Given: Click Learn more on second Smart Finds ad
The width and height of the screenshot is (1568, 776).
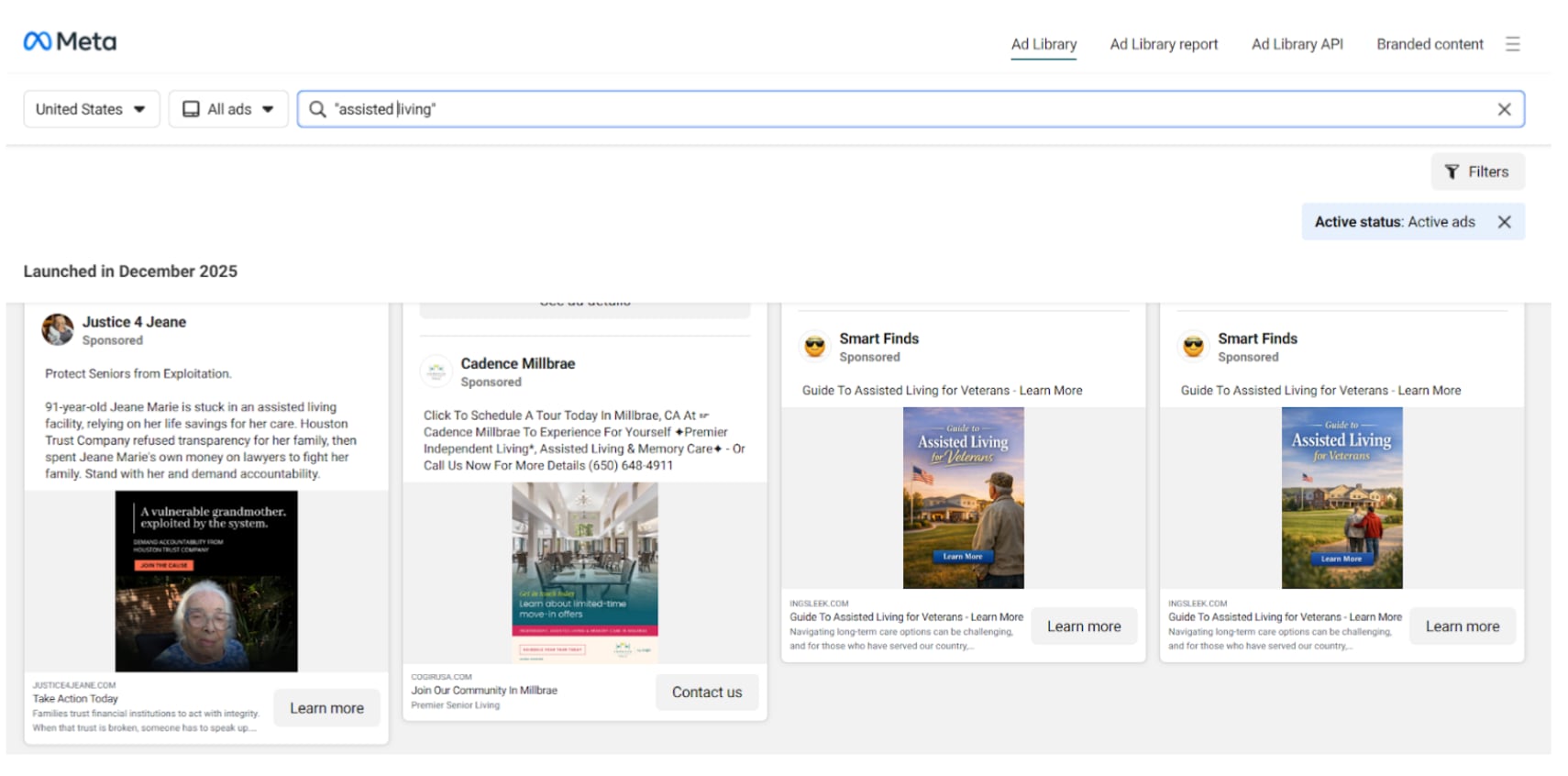Looking at the screenshot, I should point(1463,626).
